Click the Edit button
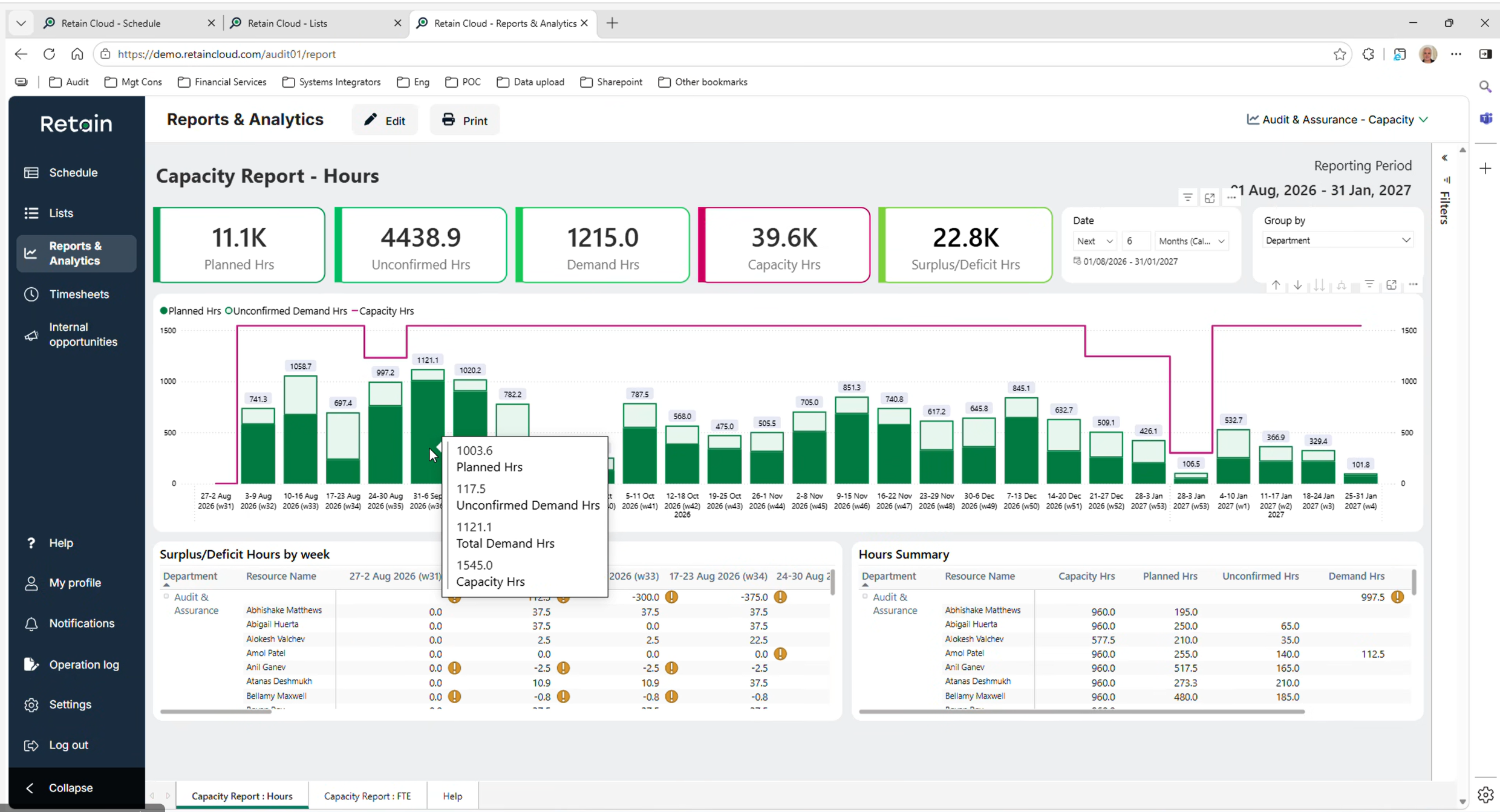Viewport: 1500px width, 812px height. [x=385, y=120]
